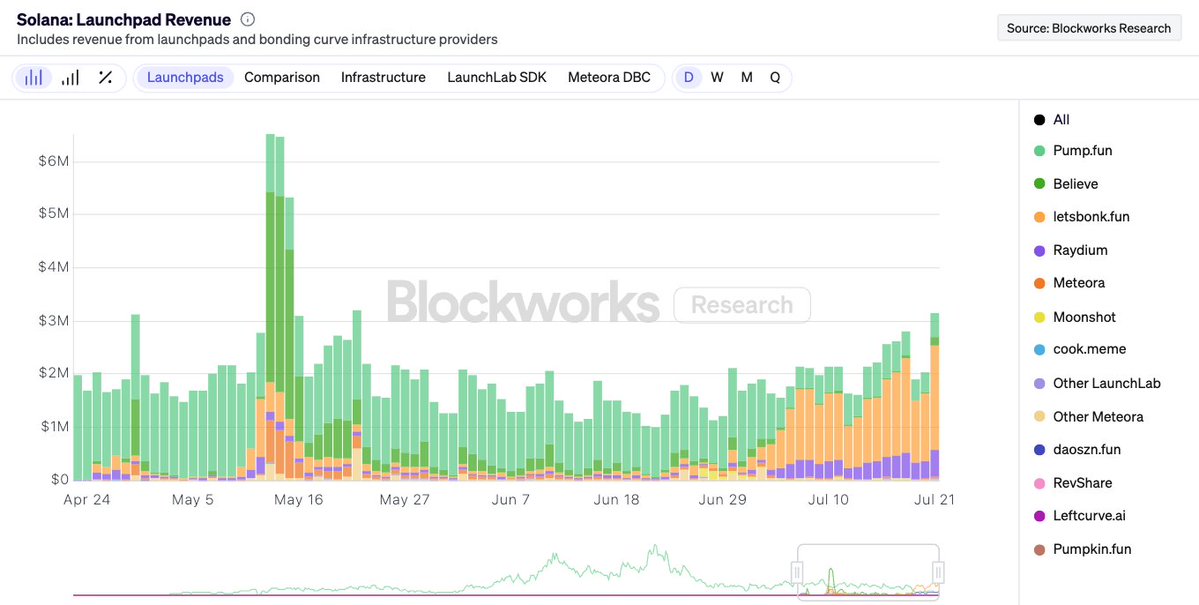
Task: Toggle letsbonk.fun series in legend
Action: click(1081, 216)
